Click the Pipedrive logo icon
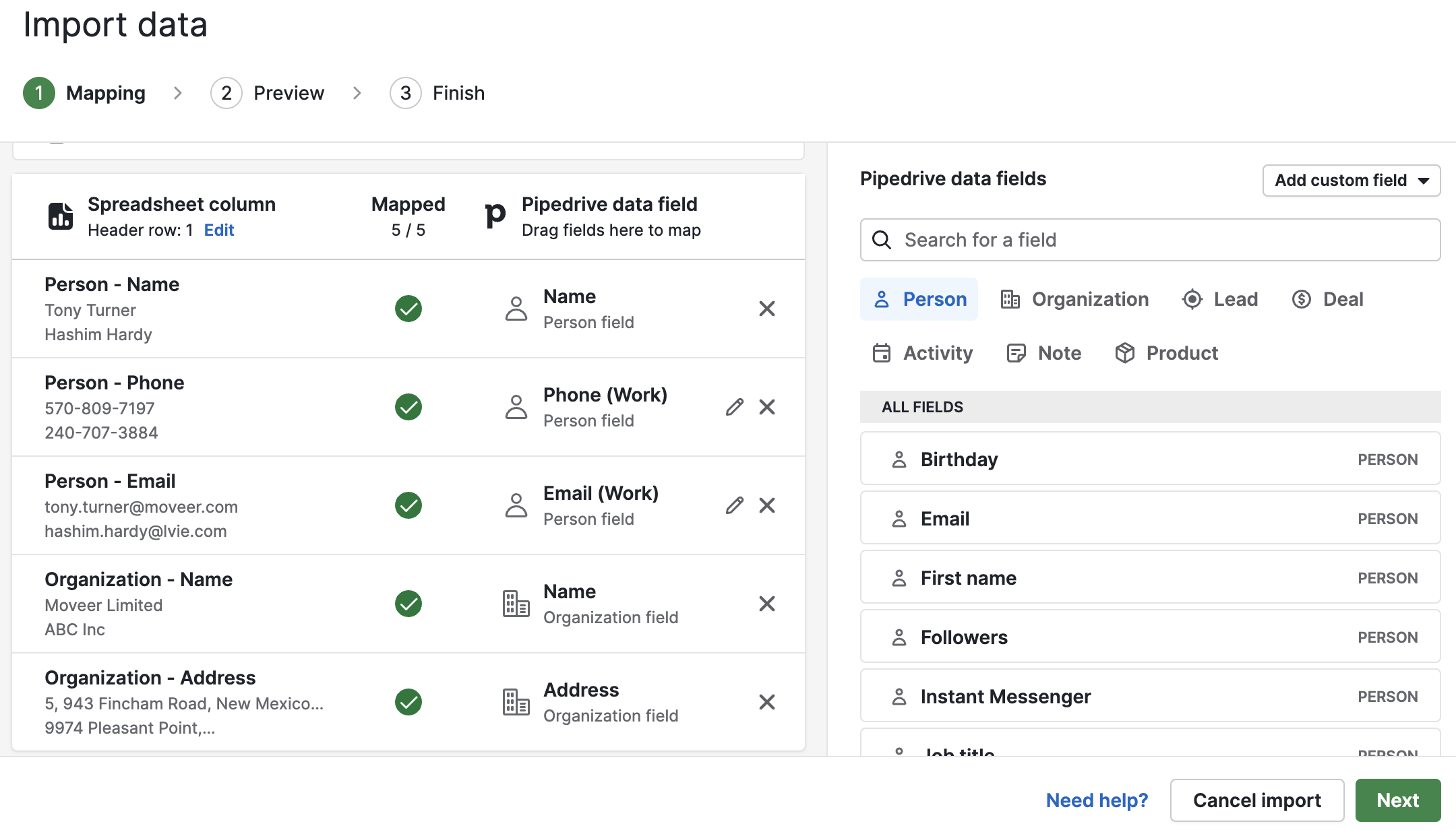 coord(495,216)
